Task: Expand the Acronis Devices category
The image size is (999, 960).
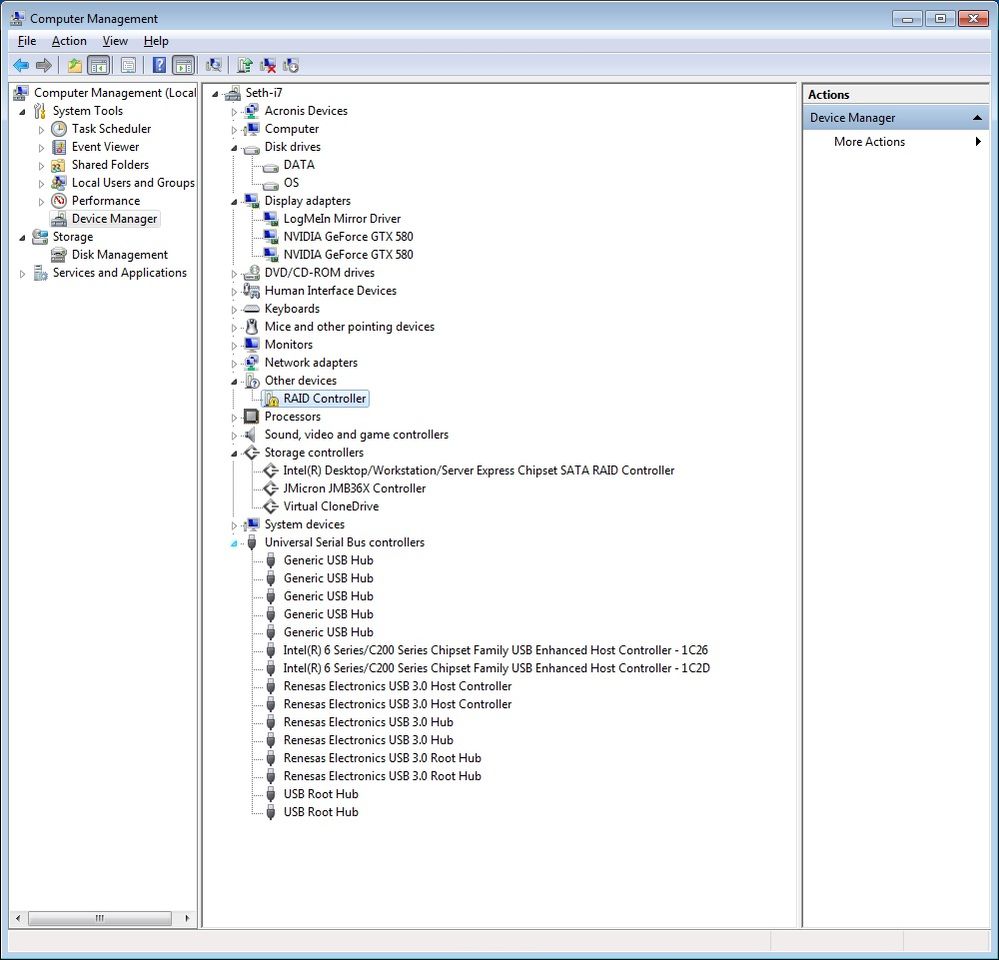Action: [234, 112]
